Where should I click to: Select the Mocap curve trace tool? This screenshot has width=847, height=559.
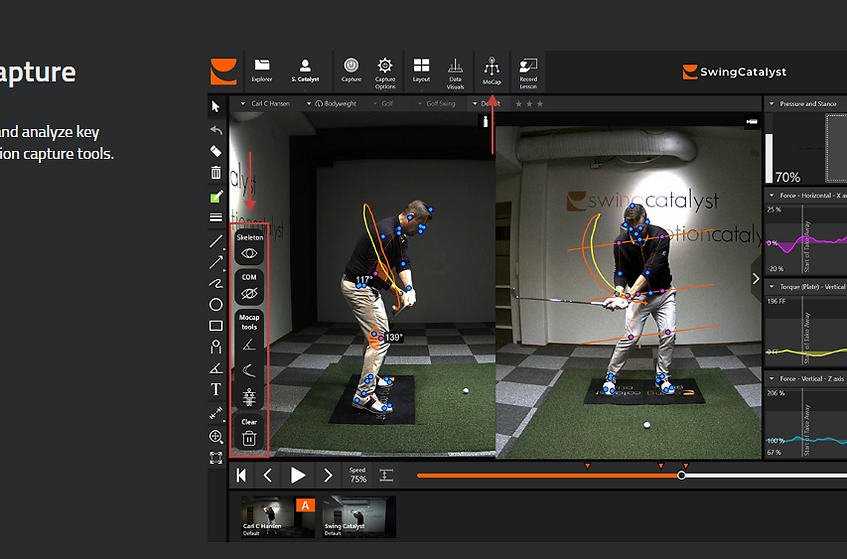248,371
